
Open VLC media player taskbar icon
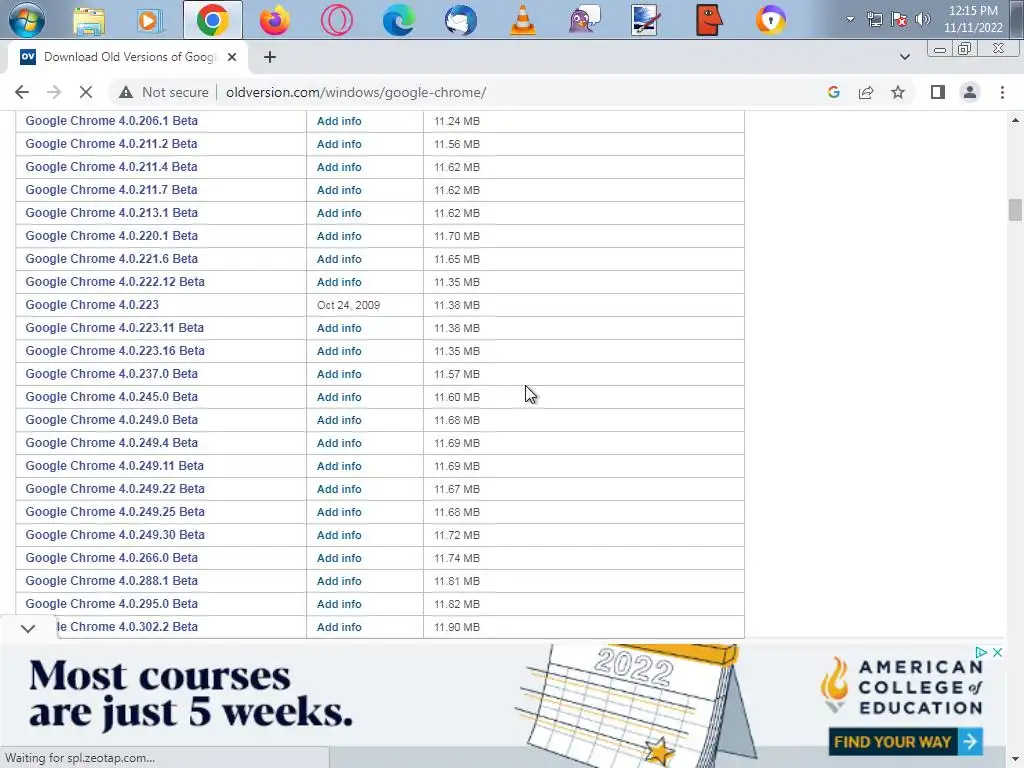coord(522,20)
